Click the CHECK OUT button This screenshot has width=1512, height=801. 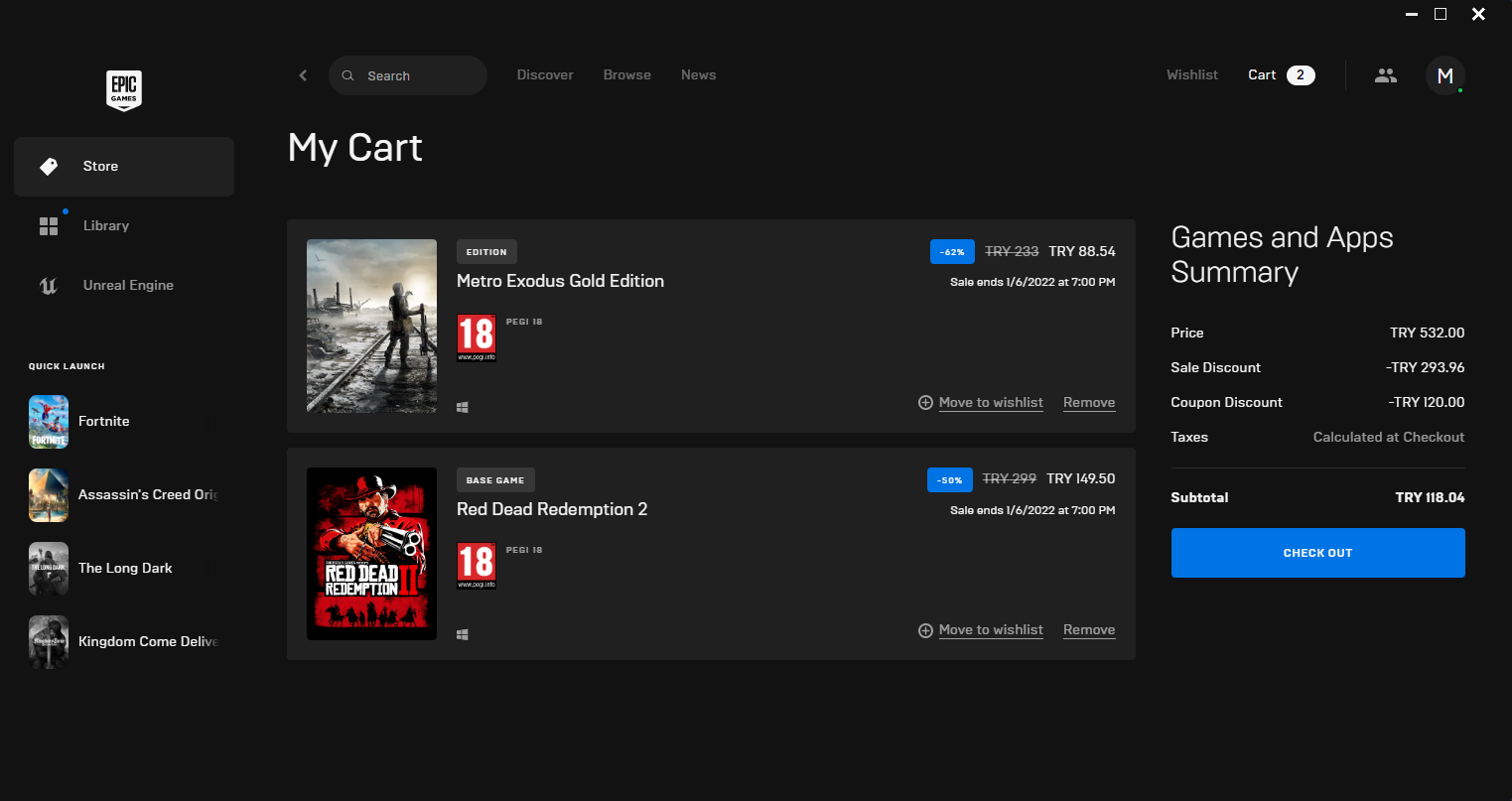pyautogui.click(x=1318, y=553)
